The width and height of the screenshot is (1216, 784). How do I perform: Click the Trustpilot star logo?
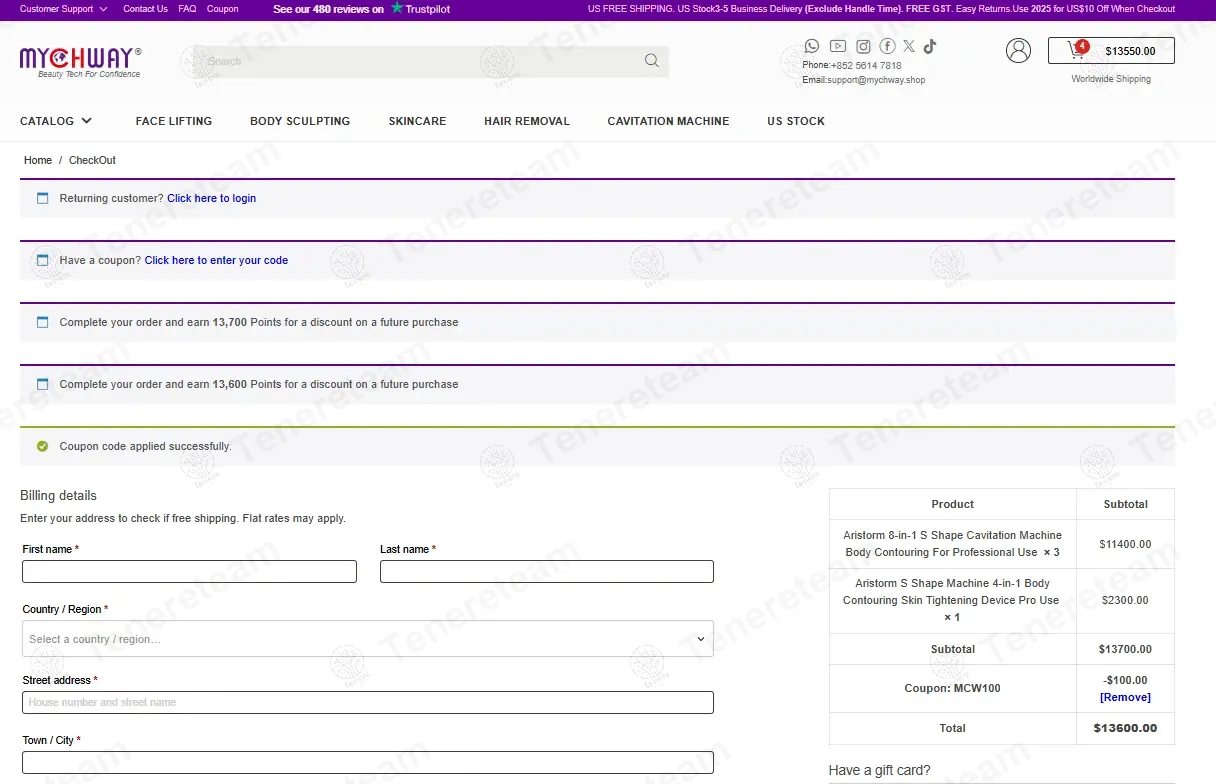397,8
